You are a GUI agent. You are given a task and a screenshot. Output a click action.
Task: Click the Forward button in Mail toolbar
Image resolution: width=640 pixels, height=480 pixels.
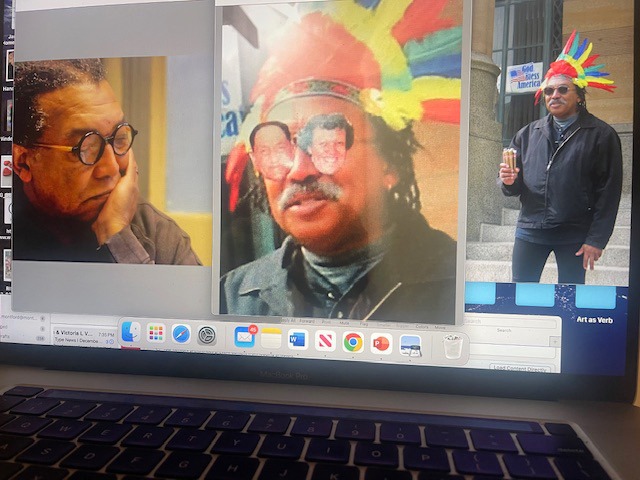307,321
